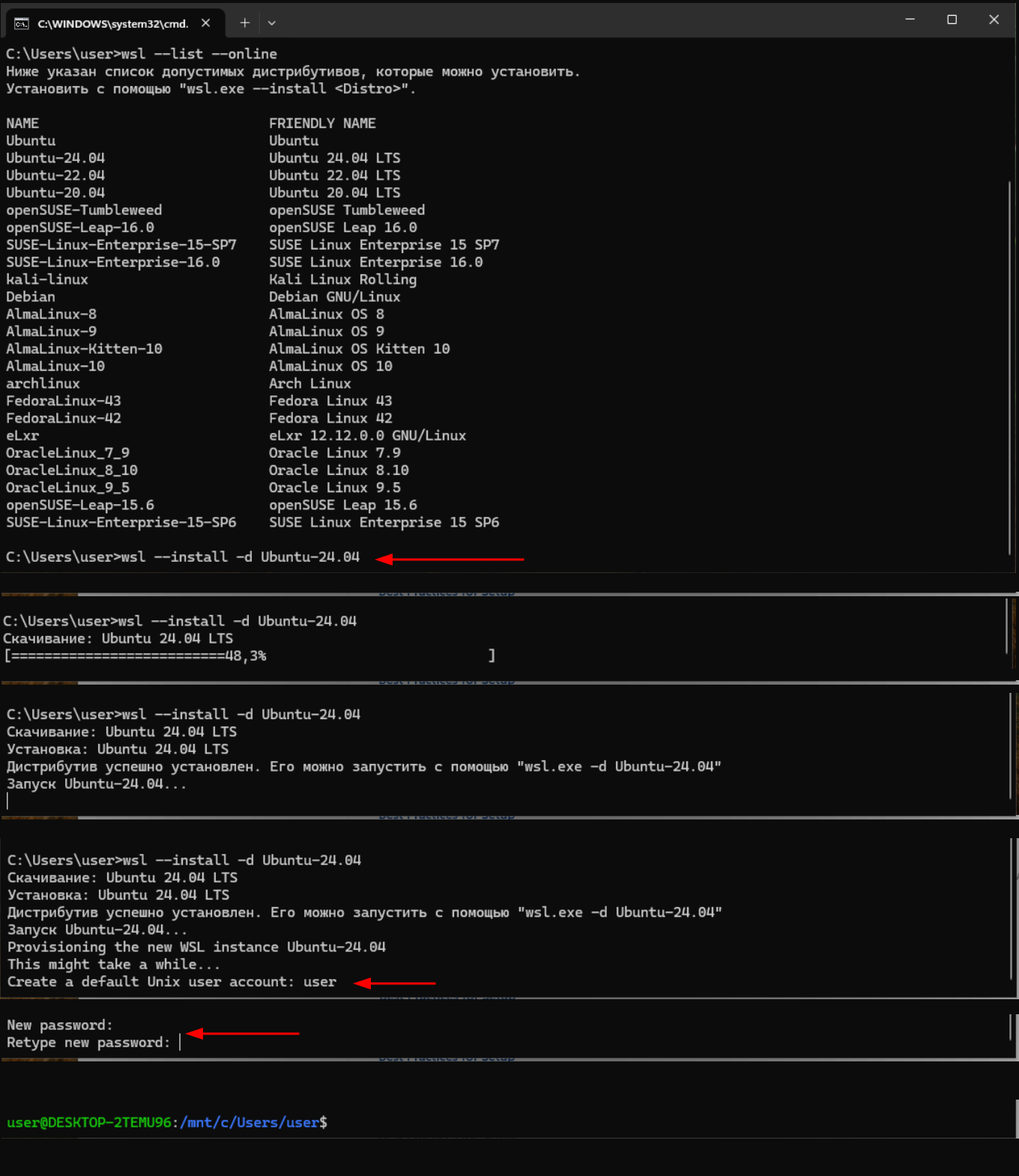Screen dimensions: 1019x1176
Task: Click "Create a default Unix user account" prompt
Action: (x=151, y=982)
